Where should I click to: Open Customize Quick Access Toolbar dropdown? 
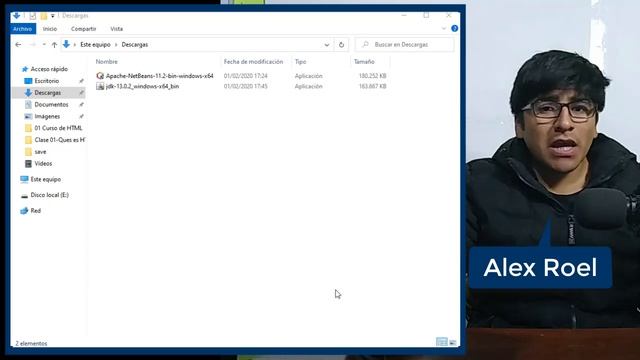tap(52, 16)
